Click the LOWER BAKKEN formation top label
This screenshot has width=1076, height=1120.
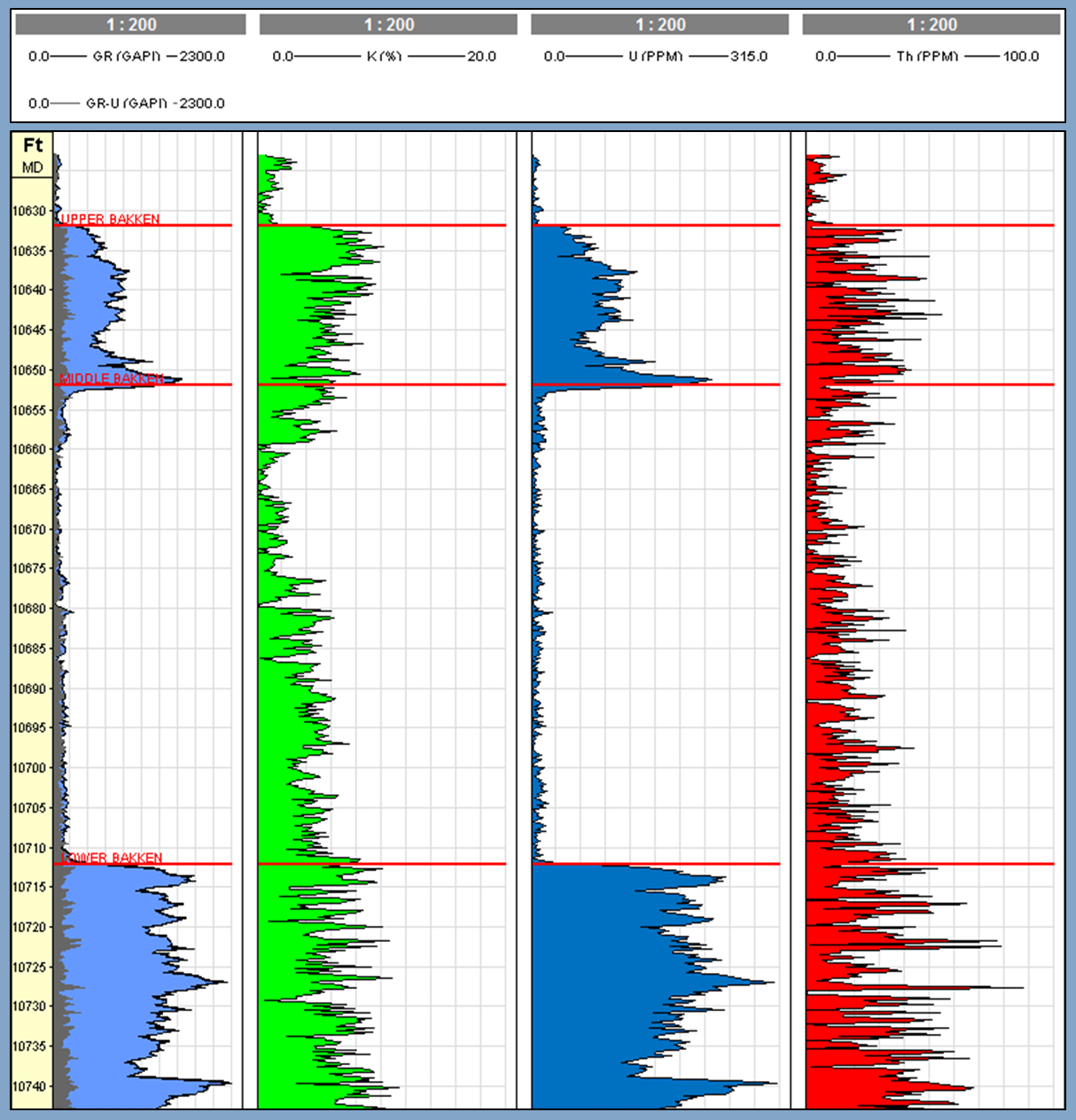coord(113,858)
